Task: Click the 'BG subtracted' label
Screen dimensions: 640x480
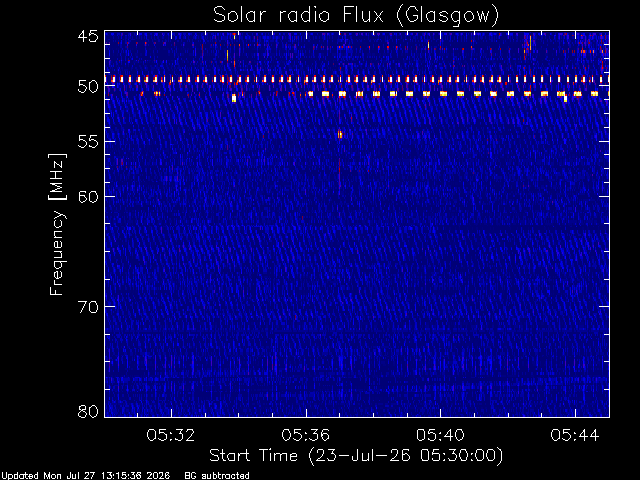Action: pyautogui.click(x=217, y=476)
